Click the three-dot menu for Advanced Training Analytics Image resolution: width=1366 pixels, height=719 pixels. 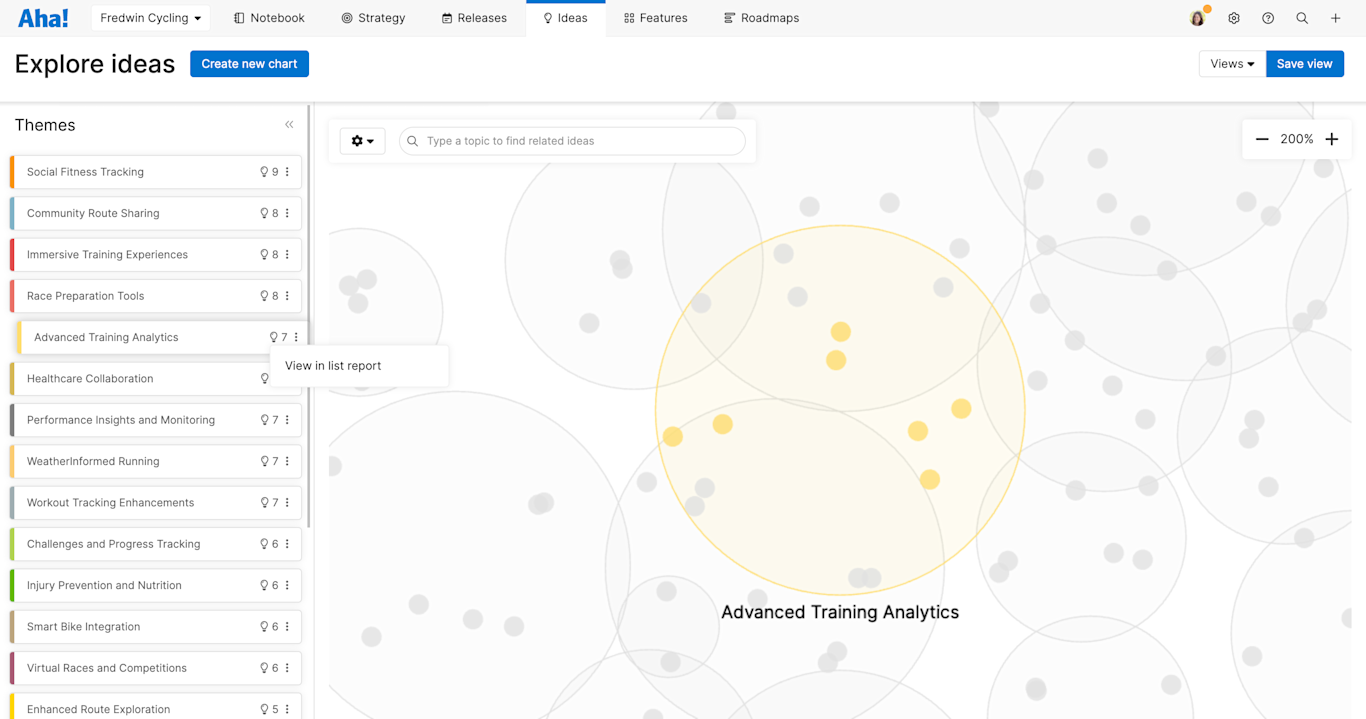(296, 337)
